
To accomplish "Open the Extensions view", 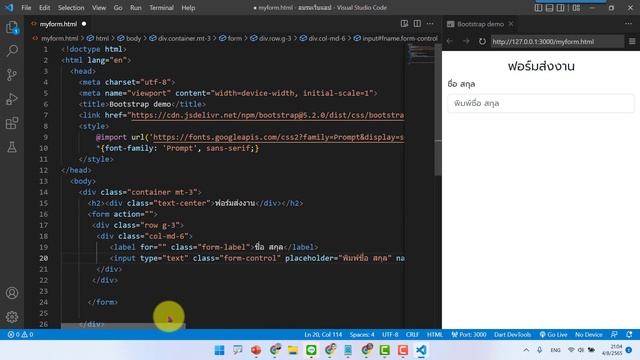I will click(12, 123).
